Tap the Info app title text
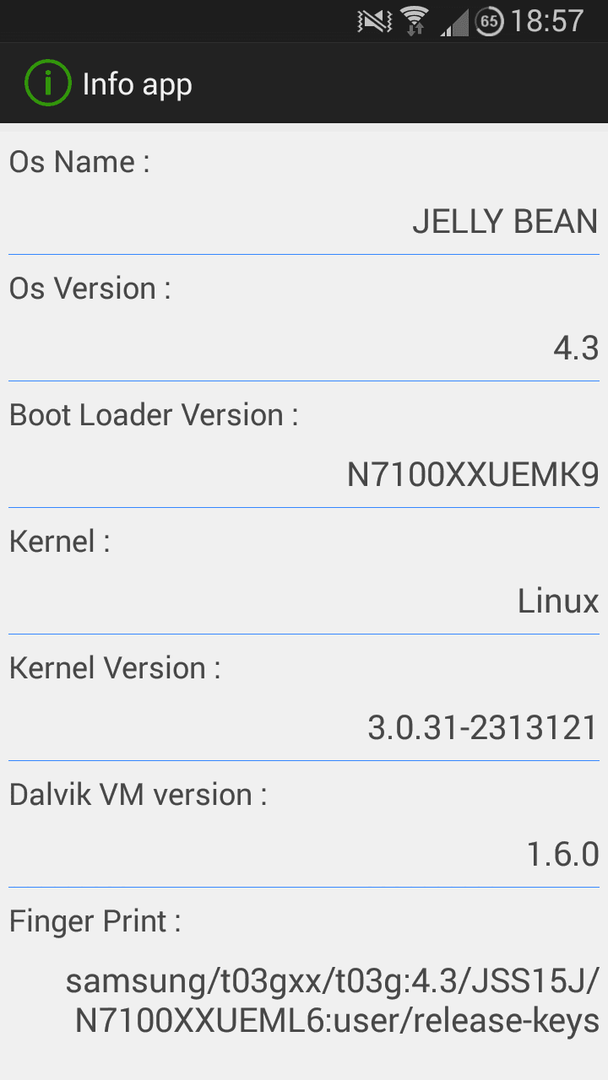Screen dimensions: 608x1080 point(137,84)
